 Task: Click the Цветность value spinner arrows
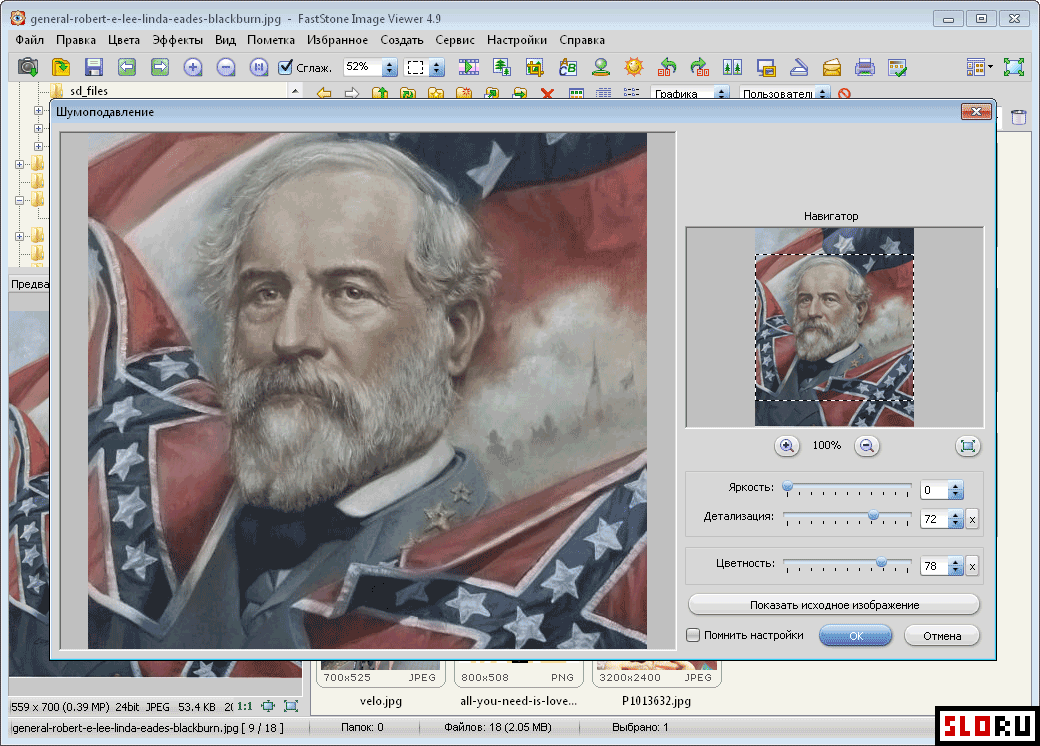click(x=955, y=566)
